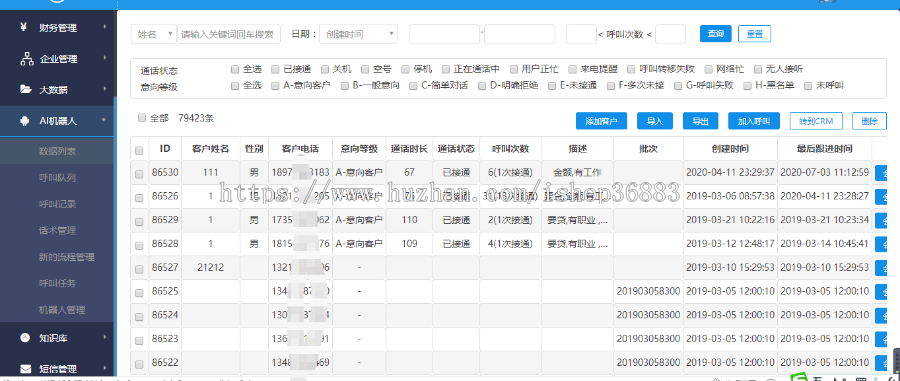Focus the keyword search input field
This screenshot has width=900, height=381.
(x=229, y=34)
